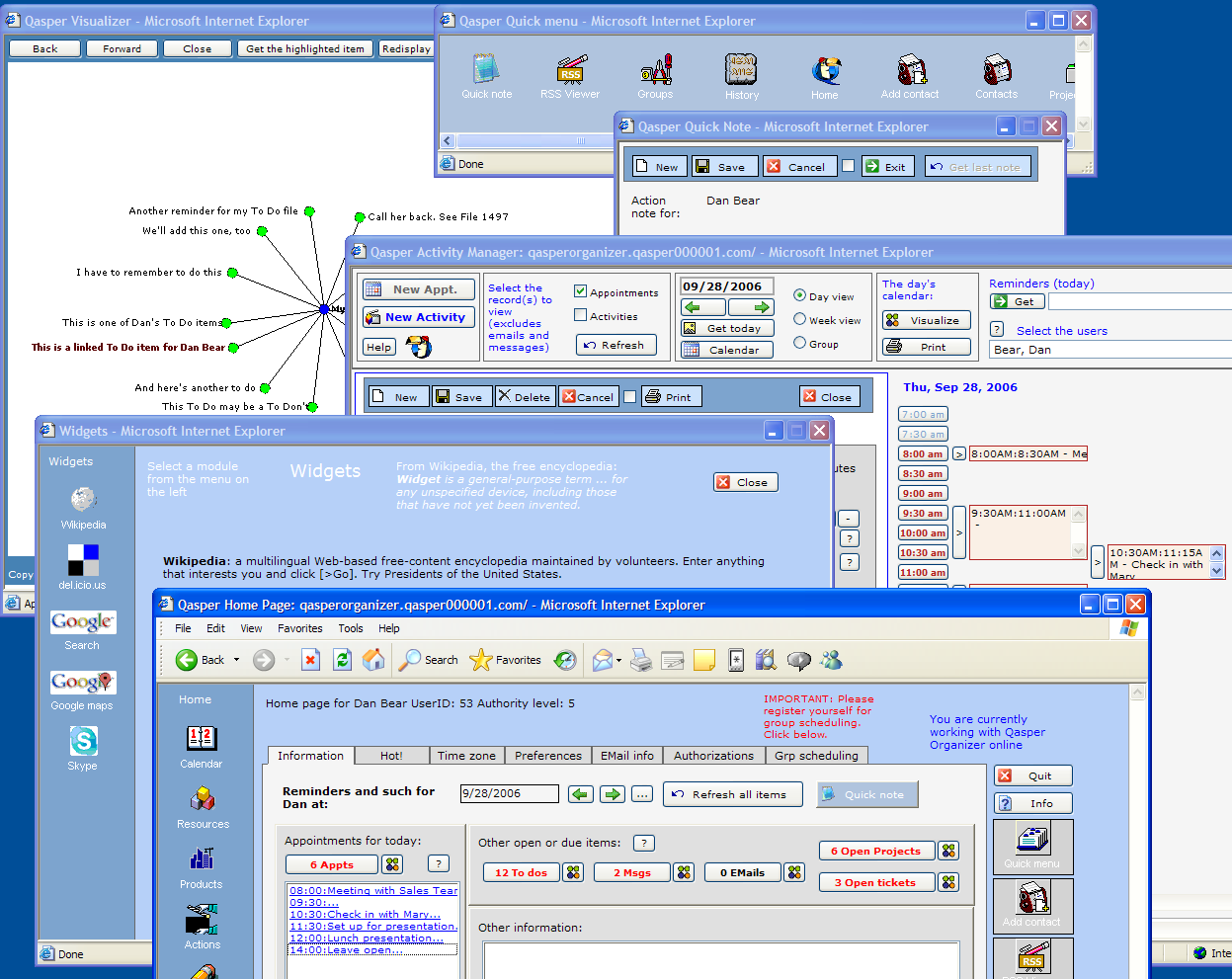Open Quick note icon in Quick menu

[x=486, y=69]
